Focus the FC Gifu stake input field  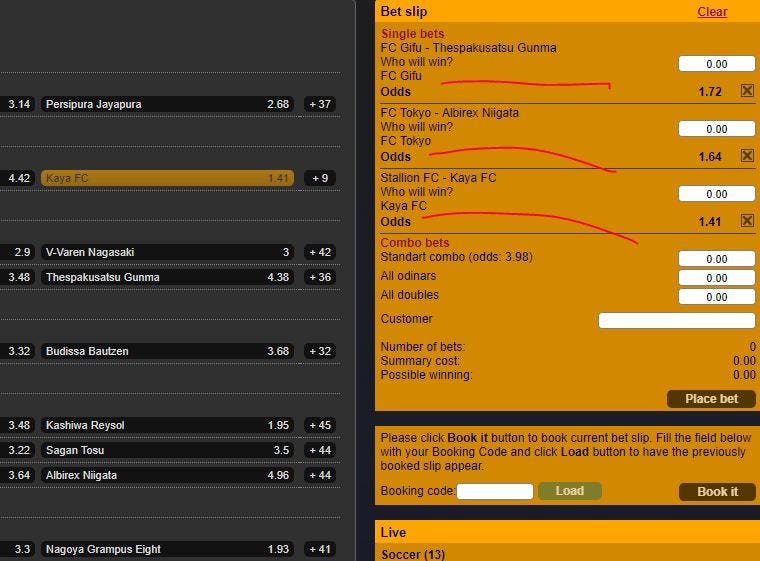tap(716, 64)
